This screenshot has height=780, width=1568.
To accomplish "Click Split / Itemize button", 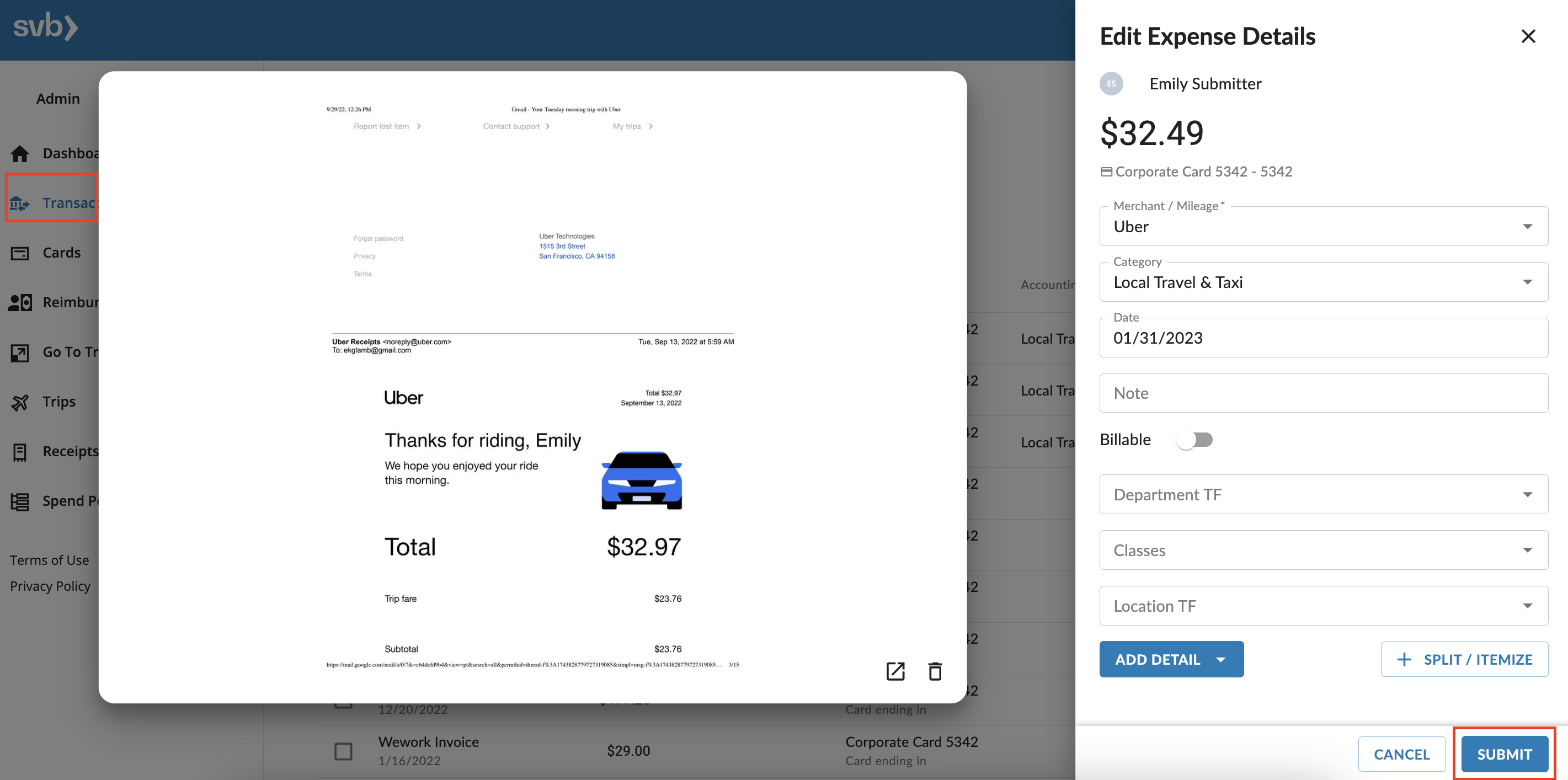I will click(1464, 659).
